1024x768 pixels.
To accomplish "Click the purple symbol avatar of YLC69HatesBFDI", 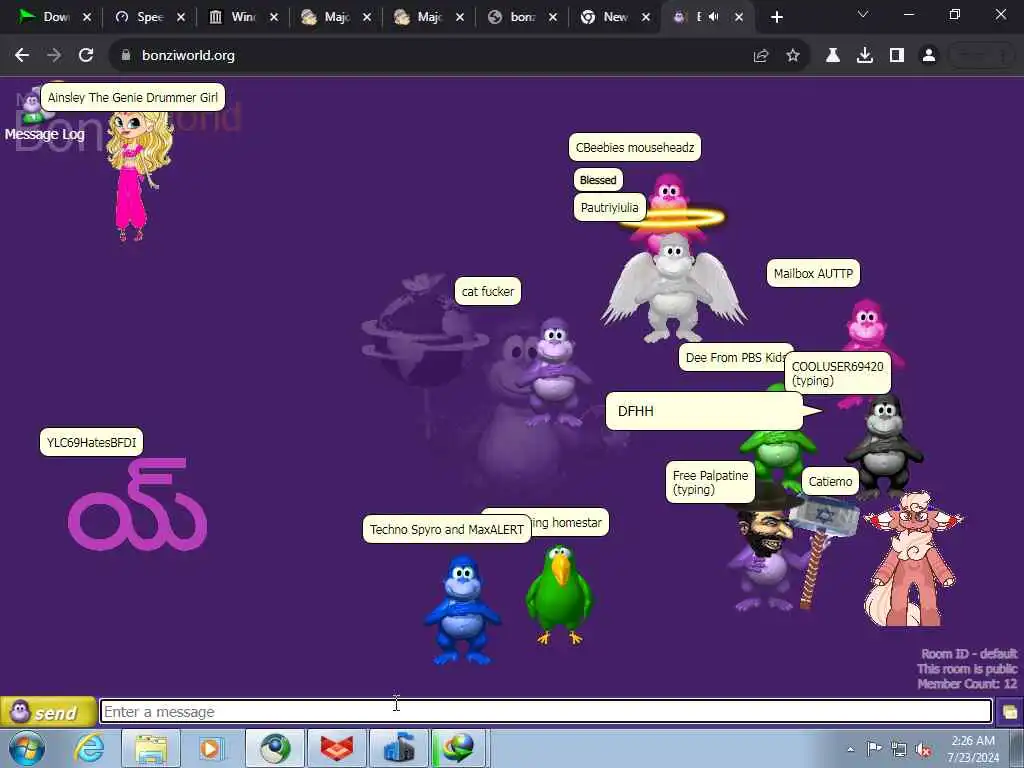I will [137, 504].
